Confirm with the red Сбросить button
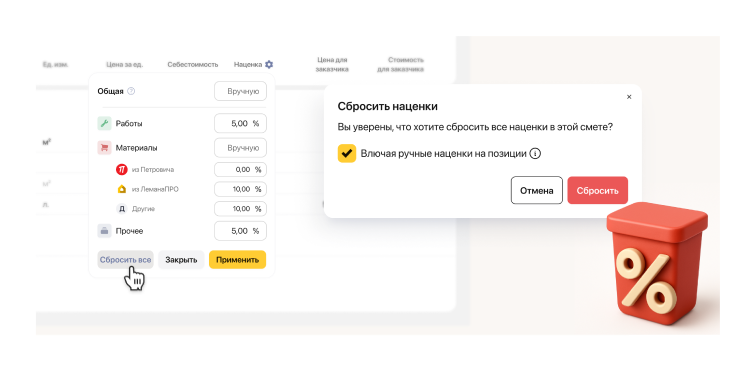Screen dimensions: 751x391 pos(597,190)
